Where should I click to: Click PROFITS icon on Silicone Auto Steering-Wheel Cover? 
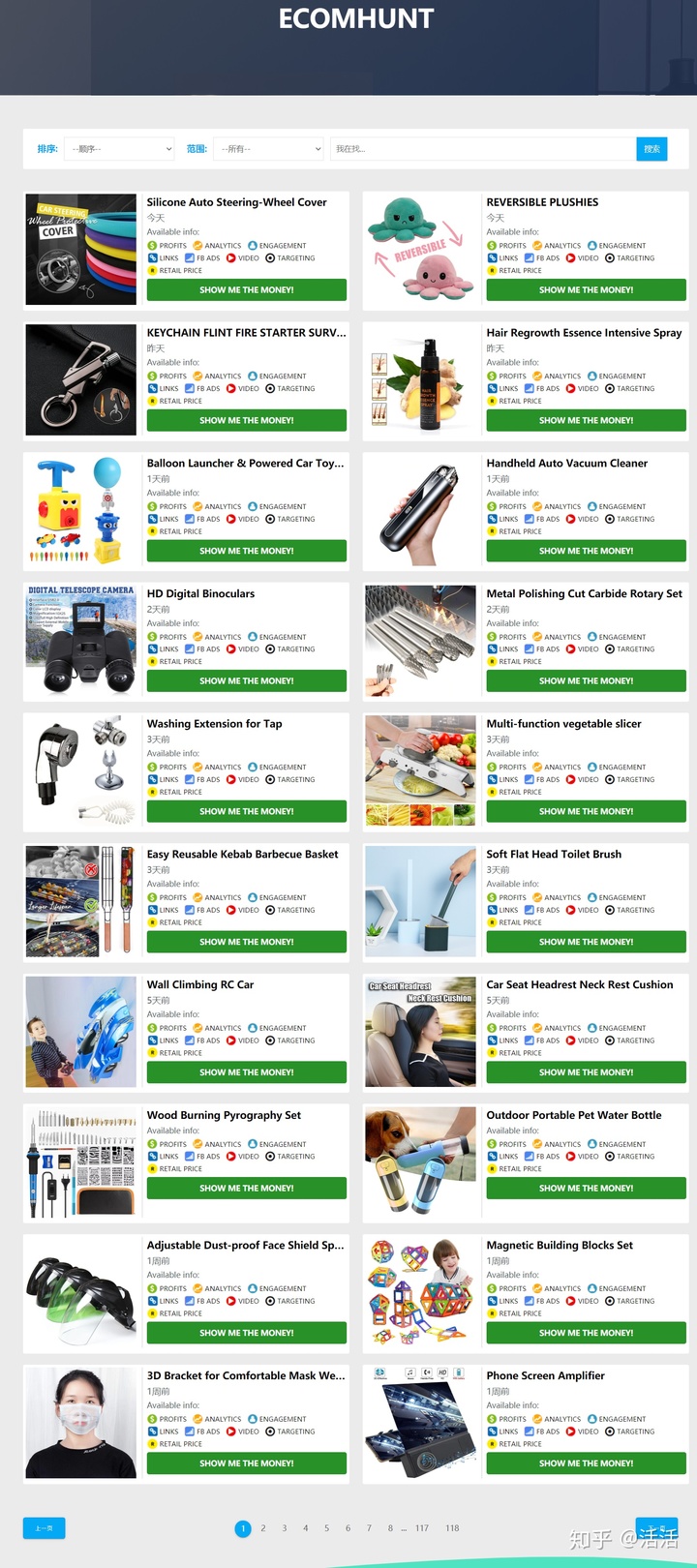coord(152,246)
